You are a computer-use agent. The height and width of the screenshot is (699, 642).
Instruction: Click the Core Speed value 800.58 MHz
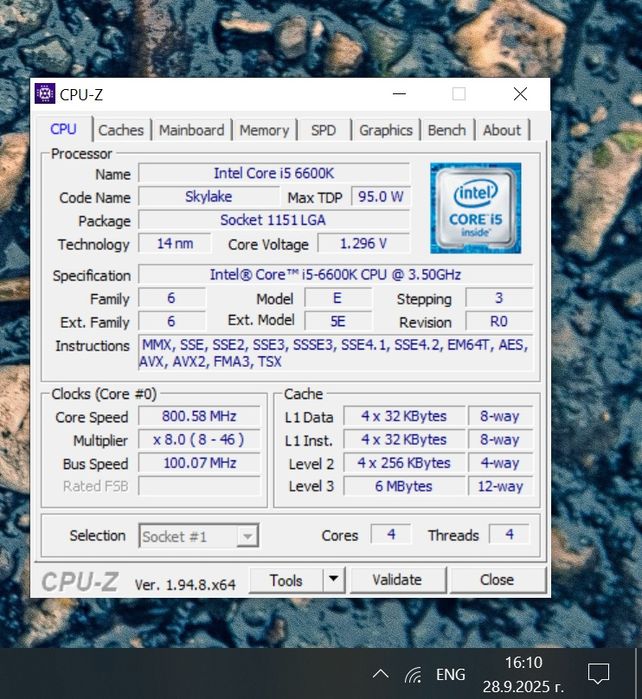click(x=199, y=416)
